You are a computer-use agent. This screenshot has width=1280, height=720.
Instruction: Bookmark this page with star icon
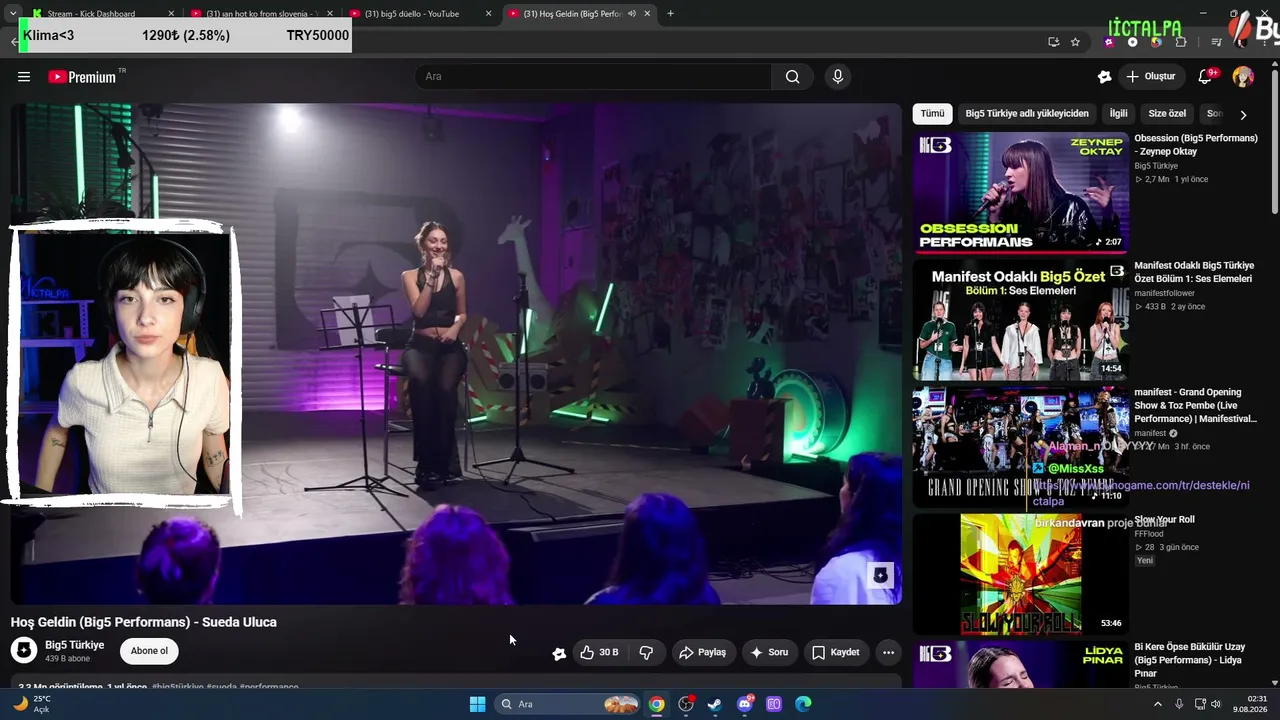click(x=1075, y=42)
